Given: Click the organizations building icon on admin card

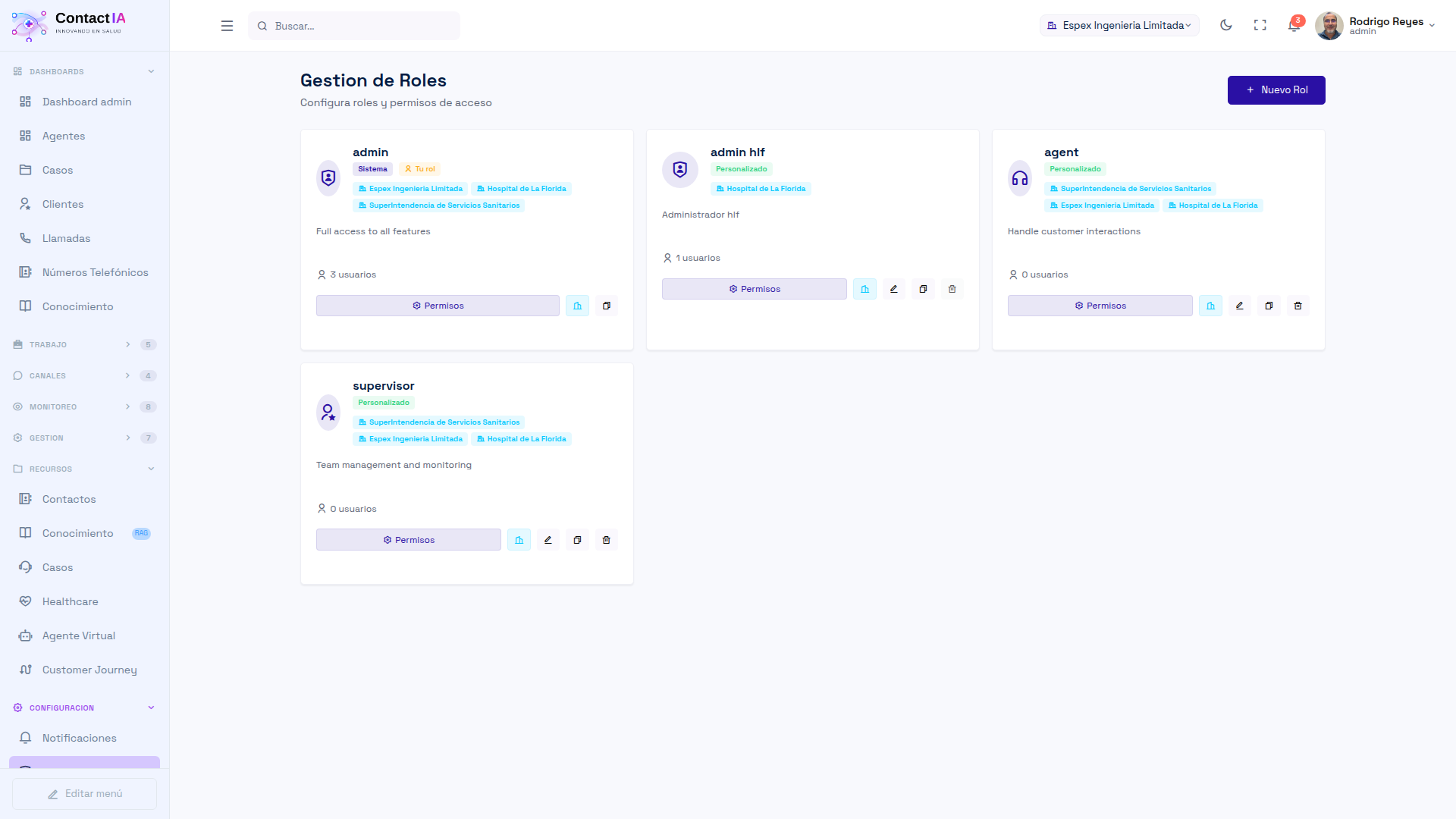Looking at the screenshot, I should tap(577, 306).
